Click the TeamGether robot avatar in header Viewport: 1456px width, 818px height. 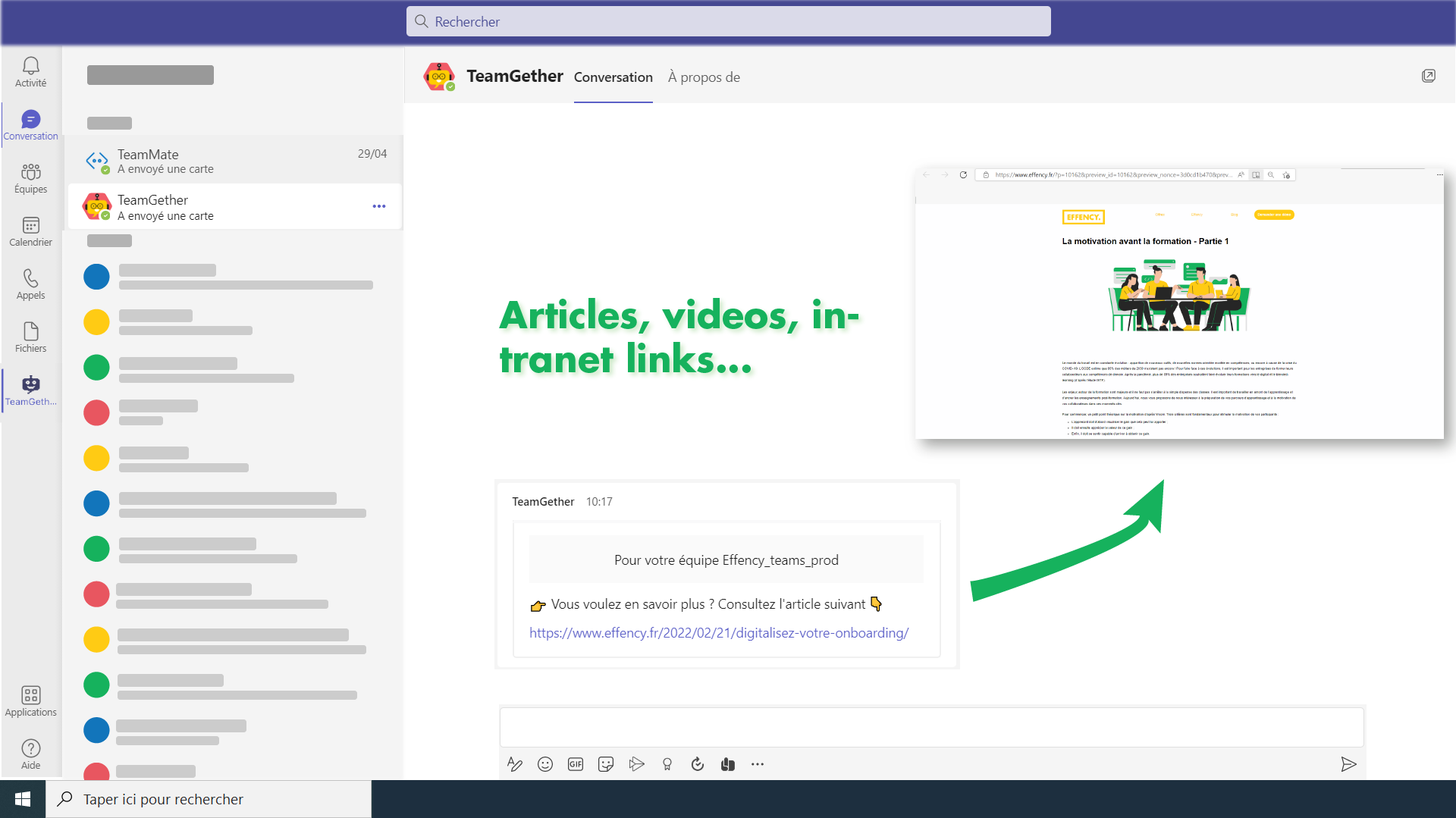(x=439, y=77)
